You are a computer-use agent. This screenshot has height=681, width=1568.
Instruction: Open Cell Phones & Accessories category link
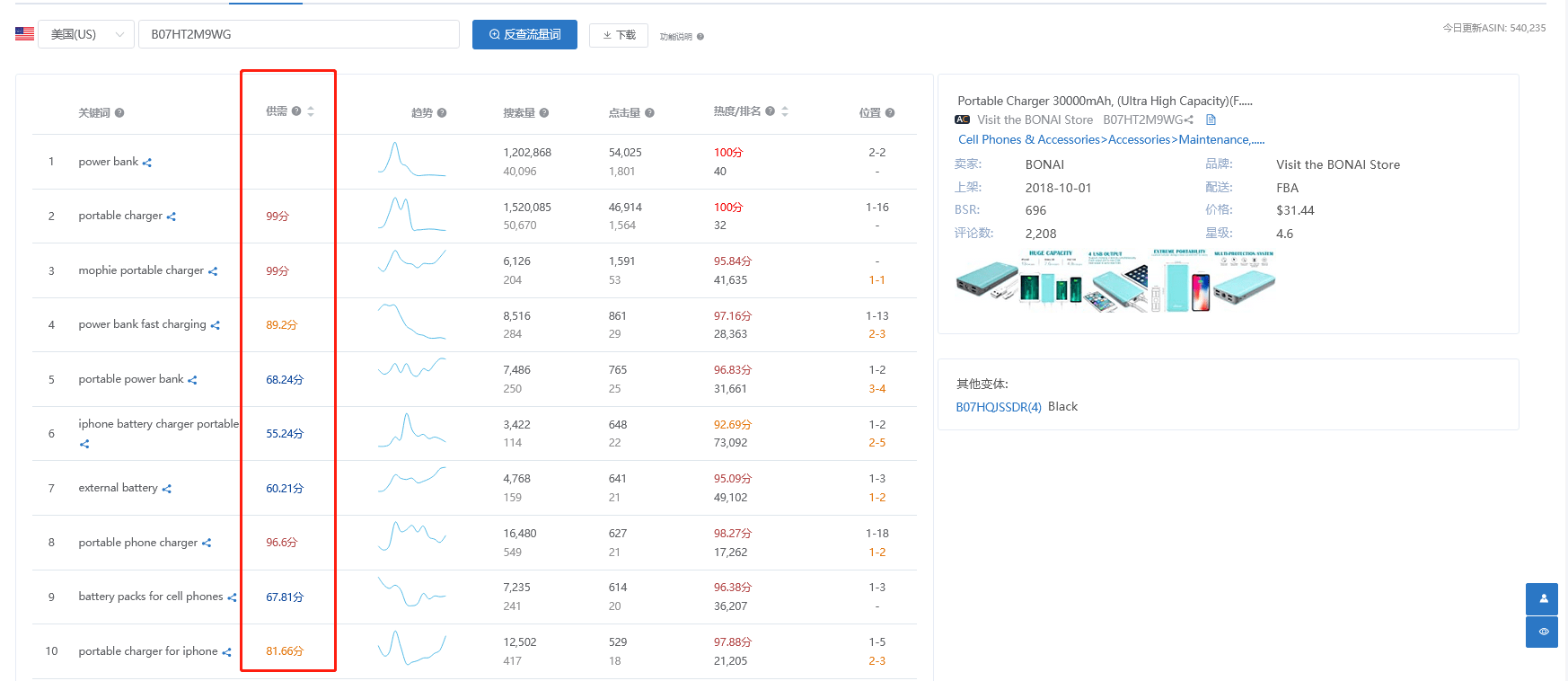point(1029,139)
